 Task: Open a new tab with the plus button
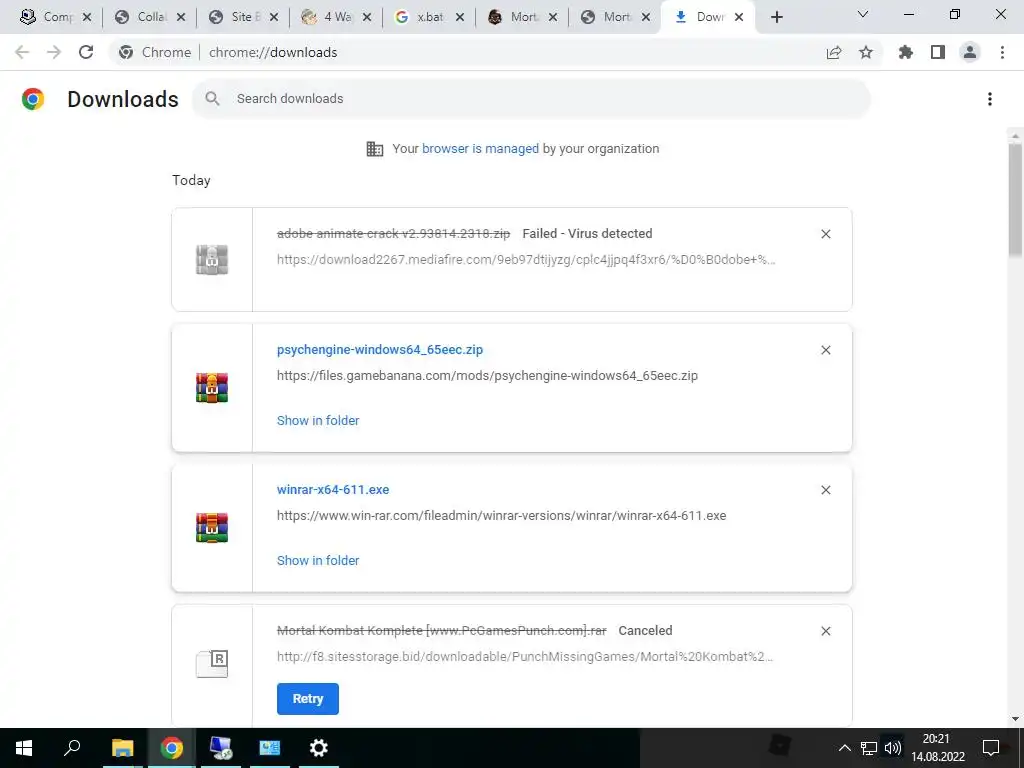(x=776, y=18)
